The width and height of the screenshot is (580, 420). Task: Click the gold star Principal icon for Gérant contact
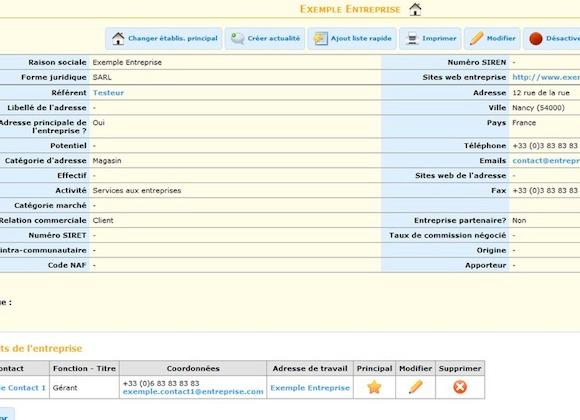click(374, 387)
